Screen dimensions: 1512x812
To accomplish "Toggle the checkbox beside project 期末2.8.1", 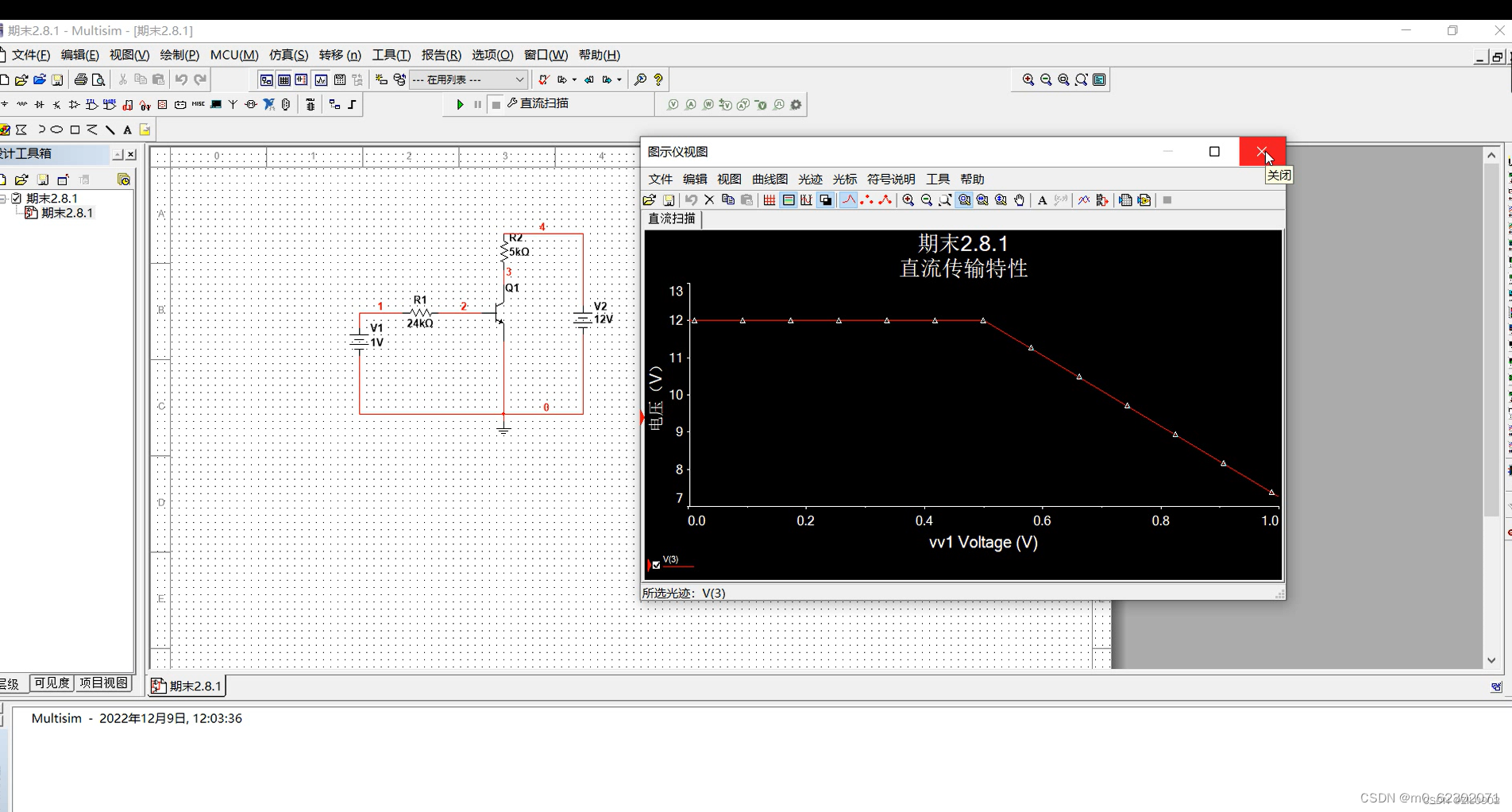I will [x=16, y=198].
